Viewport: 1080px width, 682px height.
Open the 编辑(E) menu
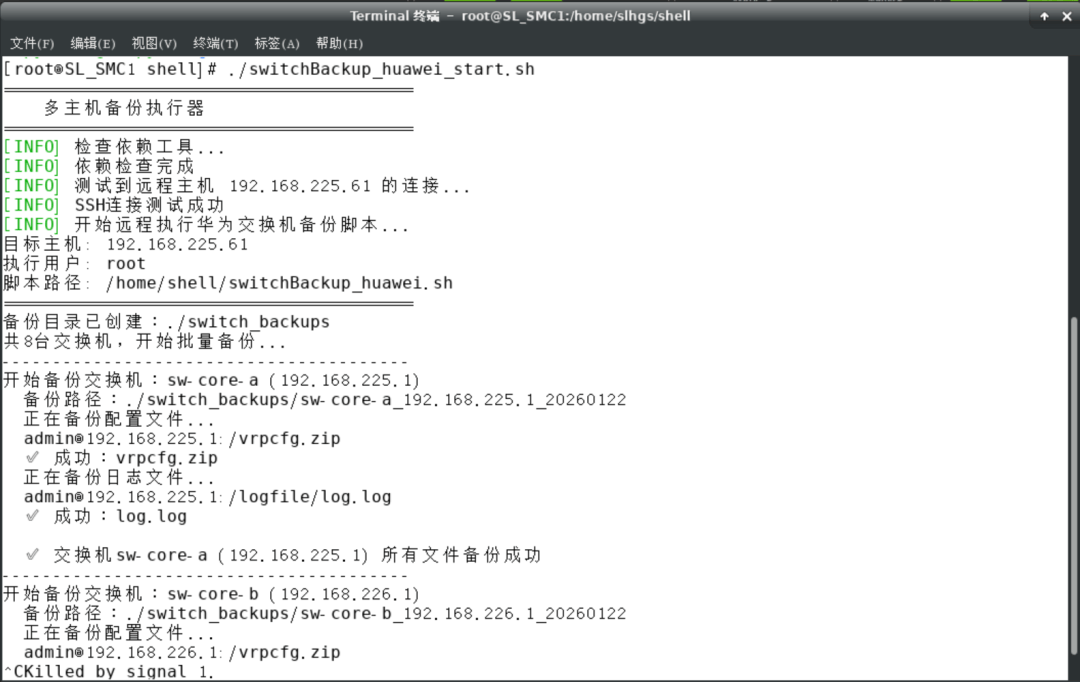click(93, 44)
